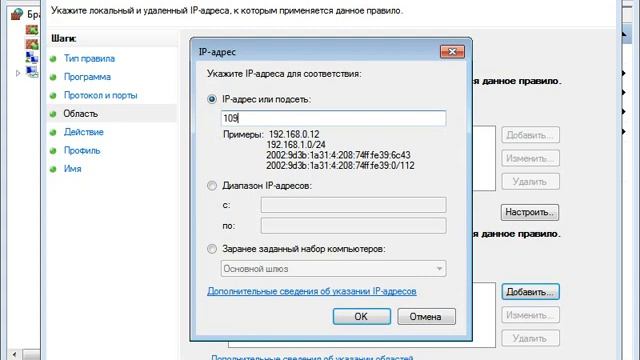
Task: Expand the monitoring node triangle in the tree
Action: coord(18,73)
